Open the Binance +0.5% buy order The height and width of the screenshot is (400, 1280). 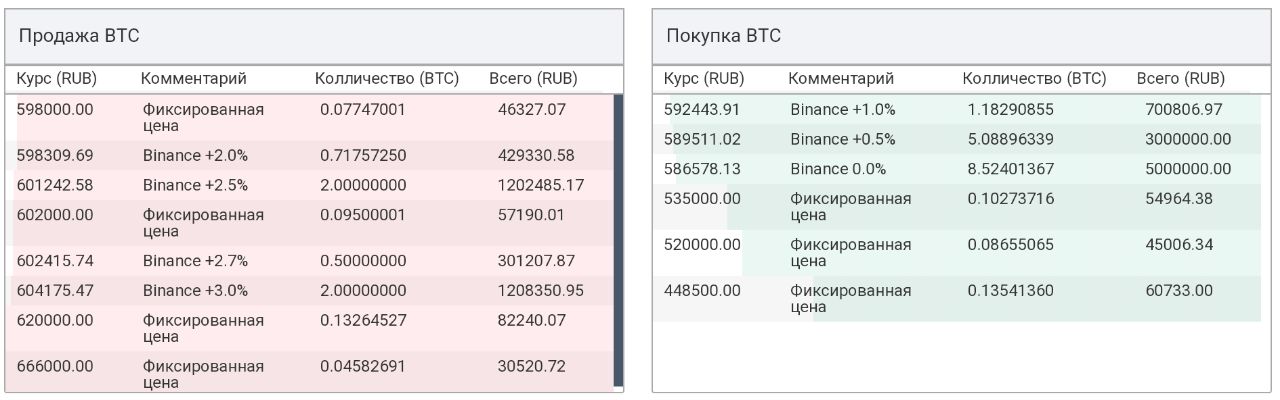(x=957, y=139)
